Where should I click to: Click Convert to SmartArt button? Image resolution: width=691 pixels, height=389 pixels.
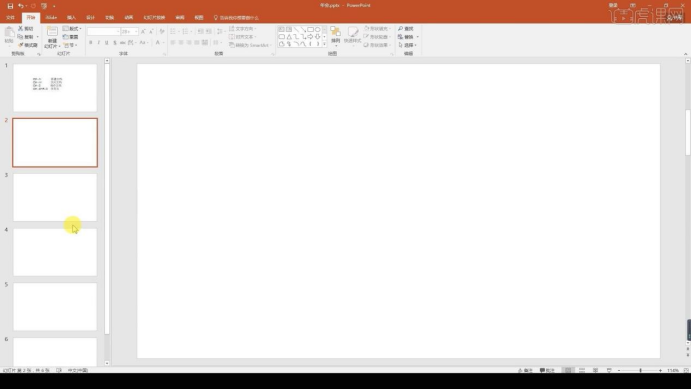point(249,45)
